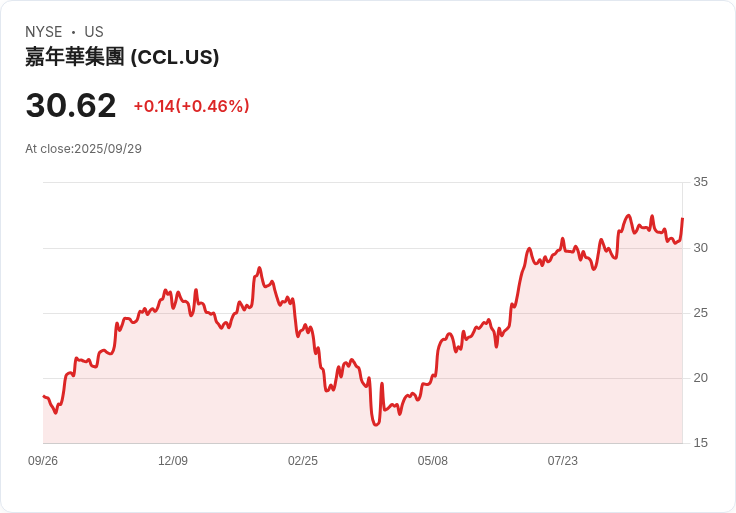
Task: Click the 30 y-axis label
Action: tap(700, 248)
